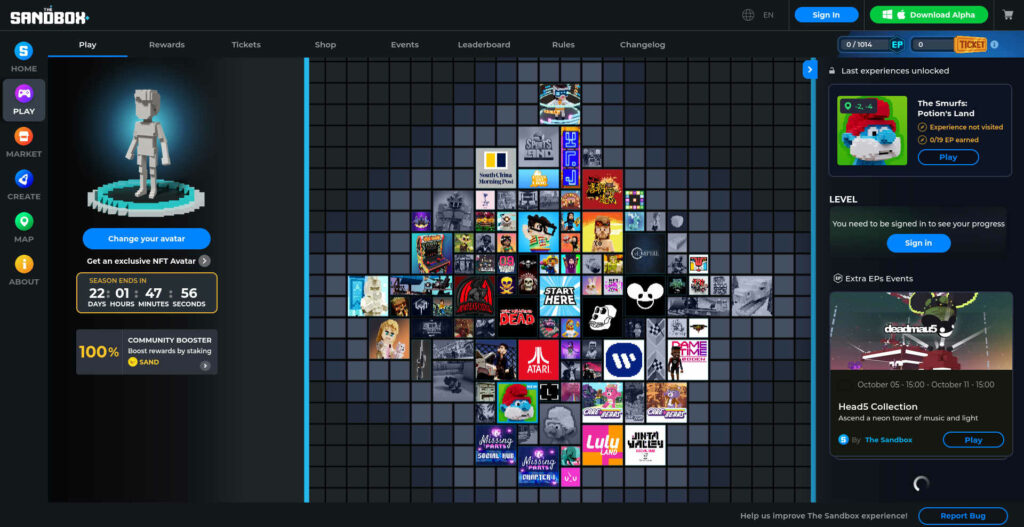Image resolution: width=1024 pixels, height=527 pixels.
Task: Click Sign in under LEVEL
Action: pos(918,243)
